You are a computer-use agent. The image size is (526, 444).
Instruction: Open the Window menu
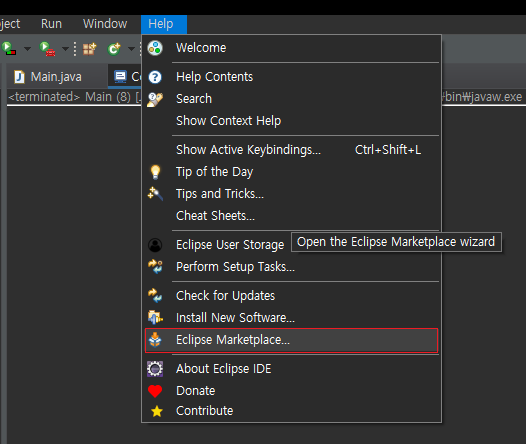tap(105, 24)
